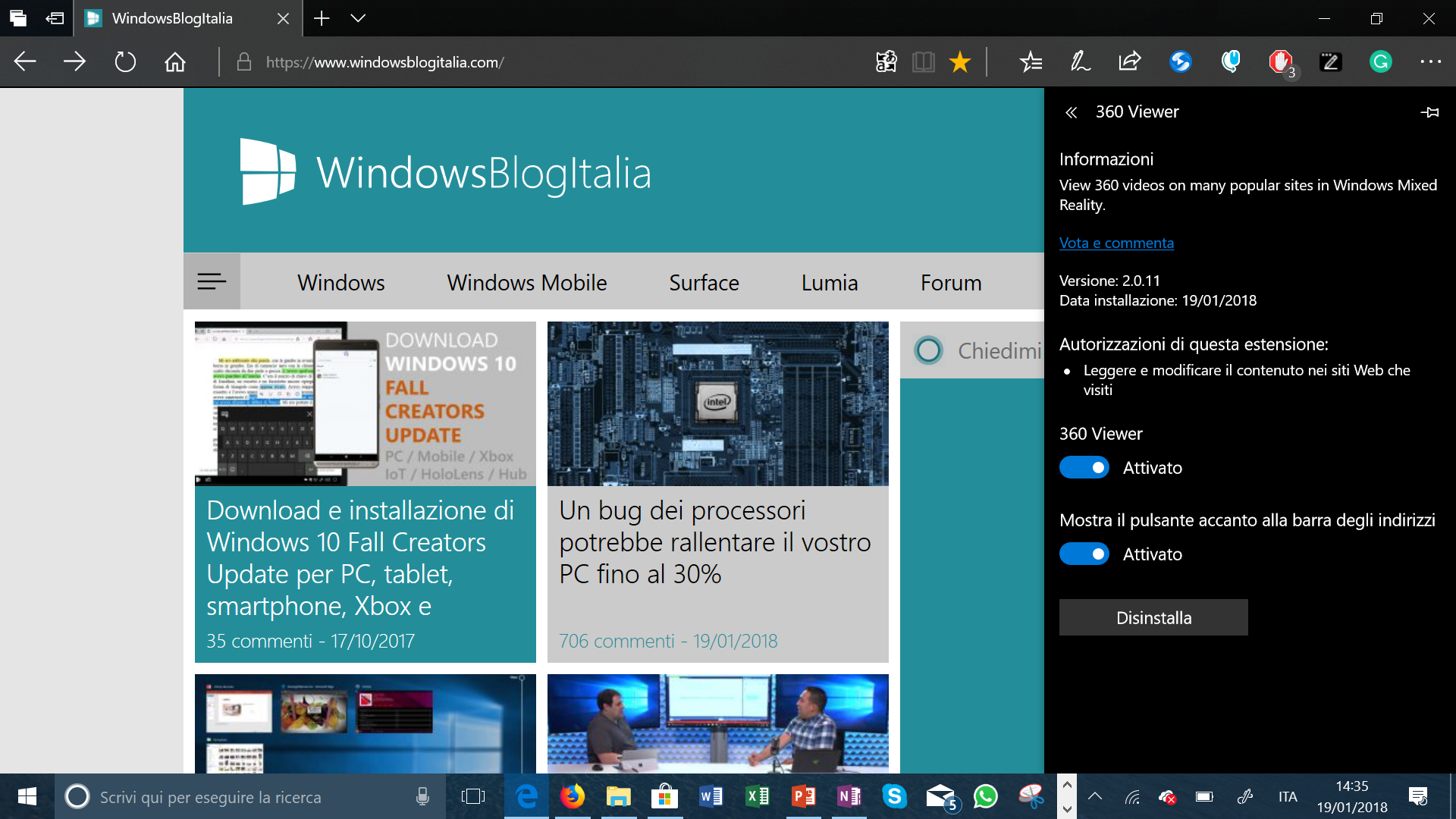The image size is (1456, 819).
Task: Open the Windows menu section
Action: point(341,283)
